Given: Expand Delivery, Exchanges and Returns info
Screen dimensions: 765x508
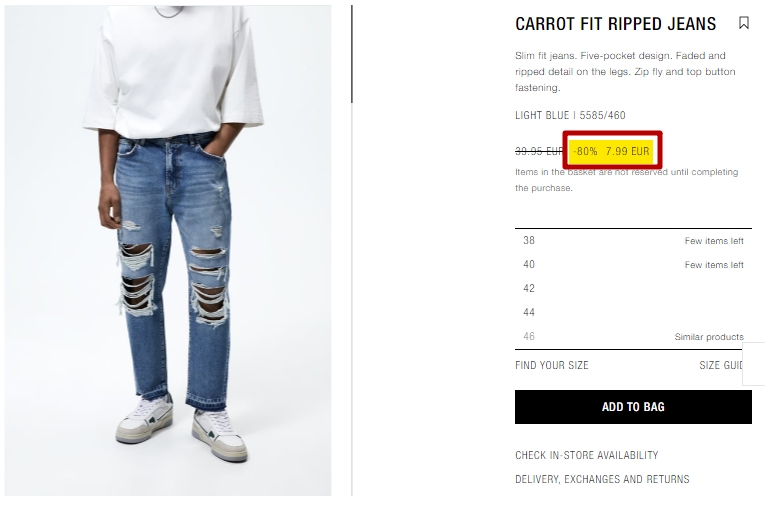Looking at the screenshot, I should click(602, 479).
